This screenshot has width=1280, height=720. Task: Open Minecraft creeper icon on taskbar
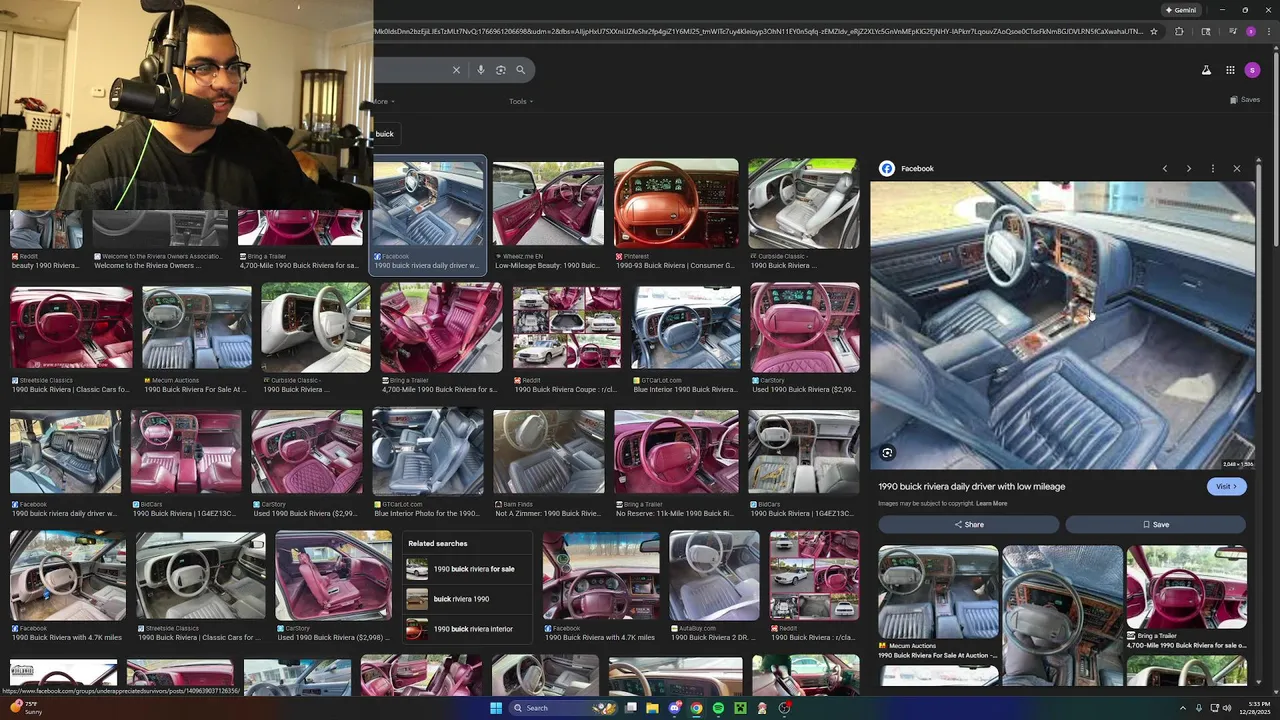(x=740, y=708)
